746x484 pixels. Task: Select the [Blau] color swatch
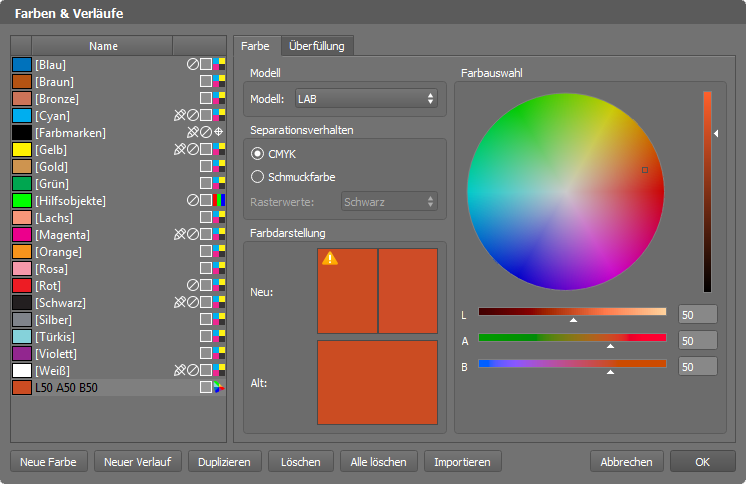(22, 64)
